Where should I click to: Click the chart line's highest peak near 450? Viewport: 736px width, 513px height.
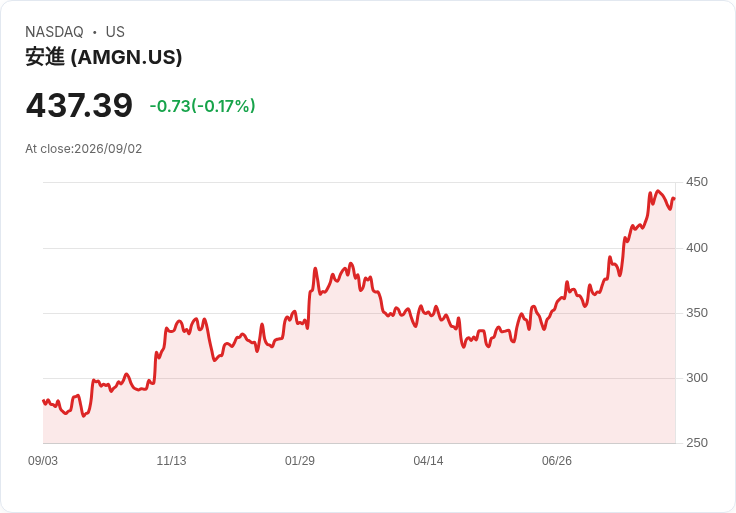[658, 191]
